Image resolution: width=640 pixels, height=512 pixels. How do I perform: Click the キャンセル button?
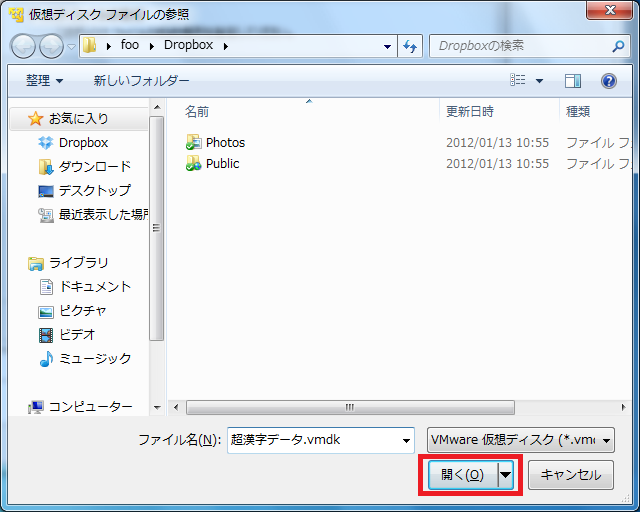[570, 475]
